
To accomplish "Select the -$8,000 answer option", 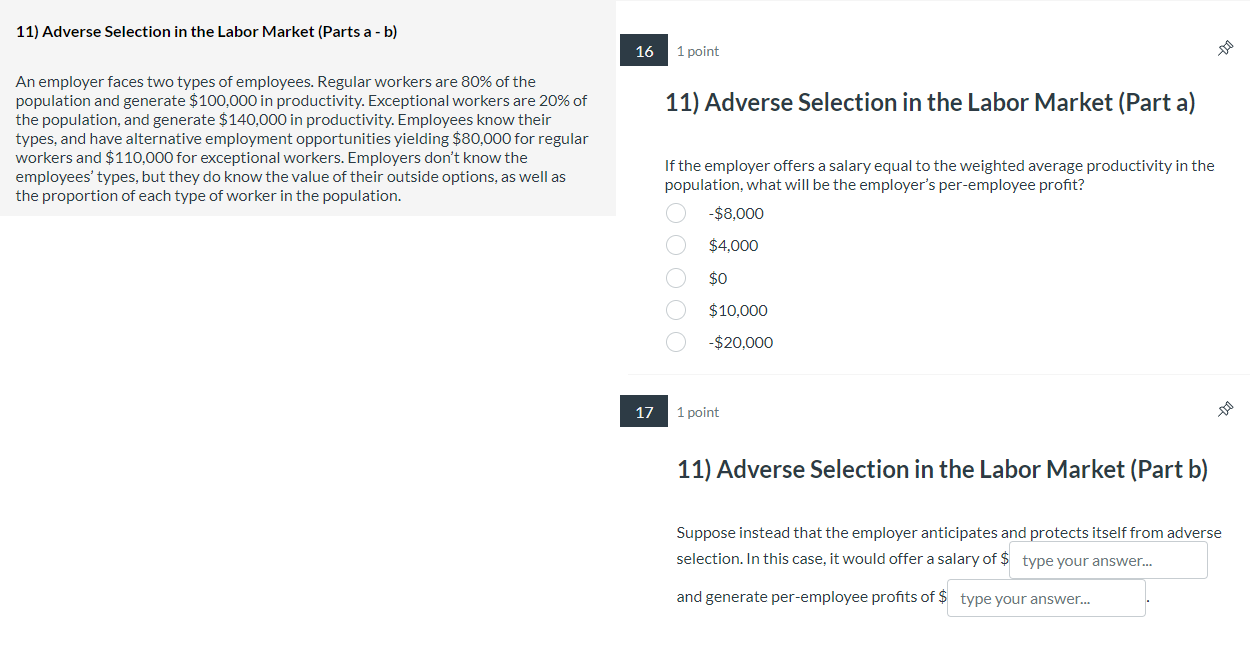I will pyautogui.click(x=676, y=212).
